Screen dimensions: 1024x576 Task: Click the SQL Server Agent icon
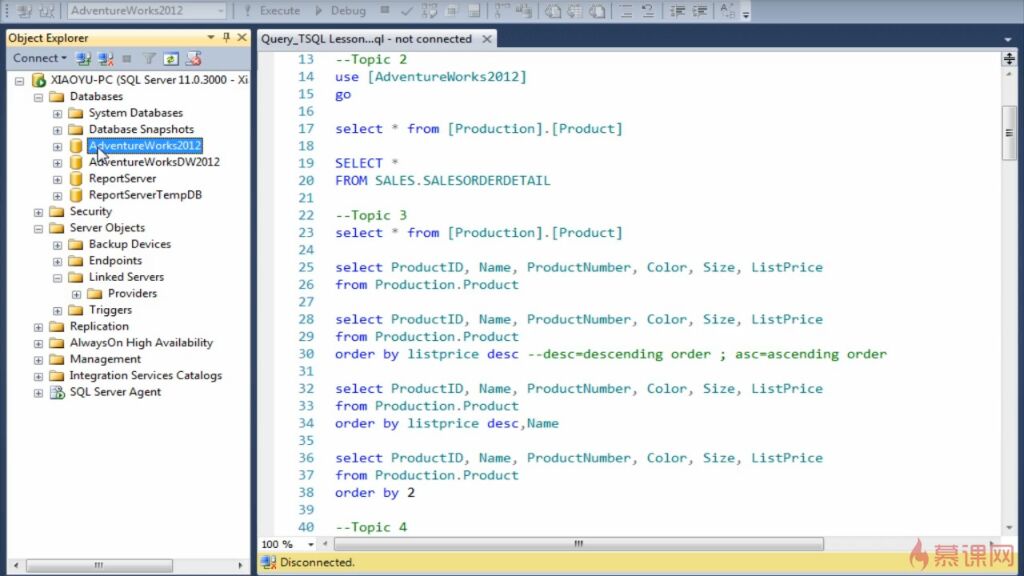(57, 392)
